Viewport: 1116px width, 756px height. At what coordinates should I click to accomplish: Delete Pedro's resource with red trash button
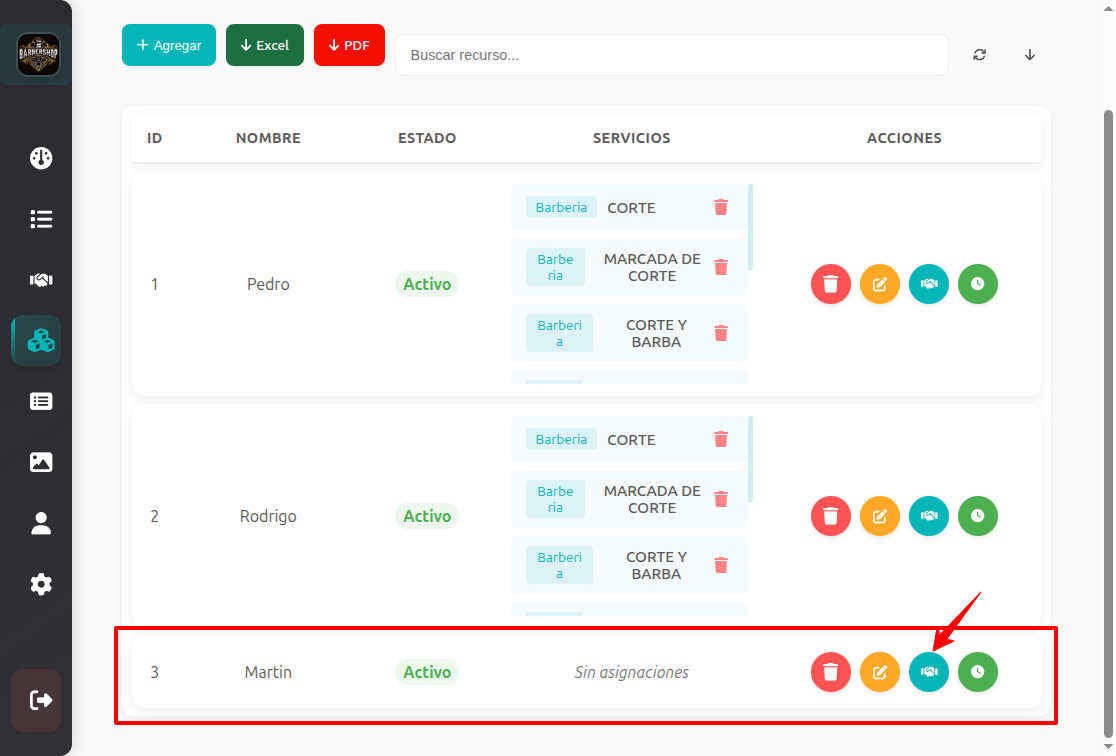pos(831,284)
